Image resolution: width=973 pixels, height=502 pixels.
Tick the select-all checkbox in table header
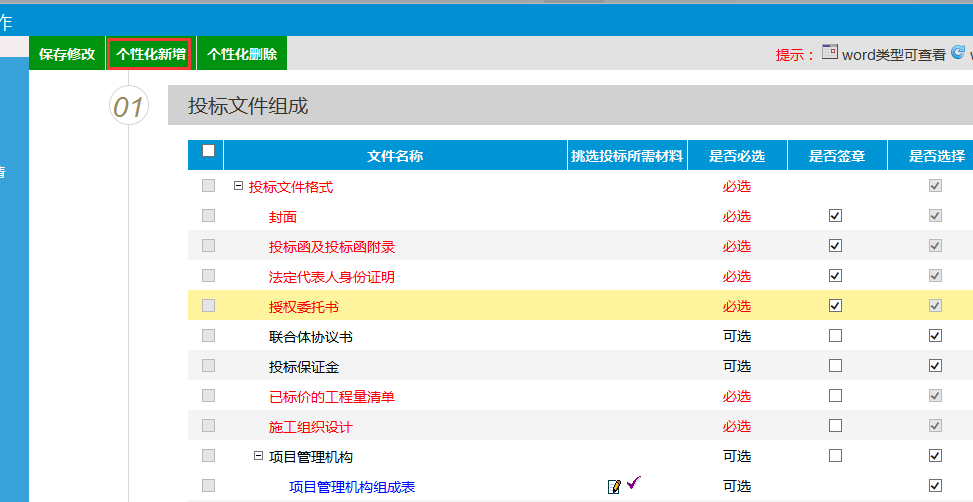click(x=208, y=151)
